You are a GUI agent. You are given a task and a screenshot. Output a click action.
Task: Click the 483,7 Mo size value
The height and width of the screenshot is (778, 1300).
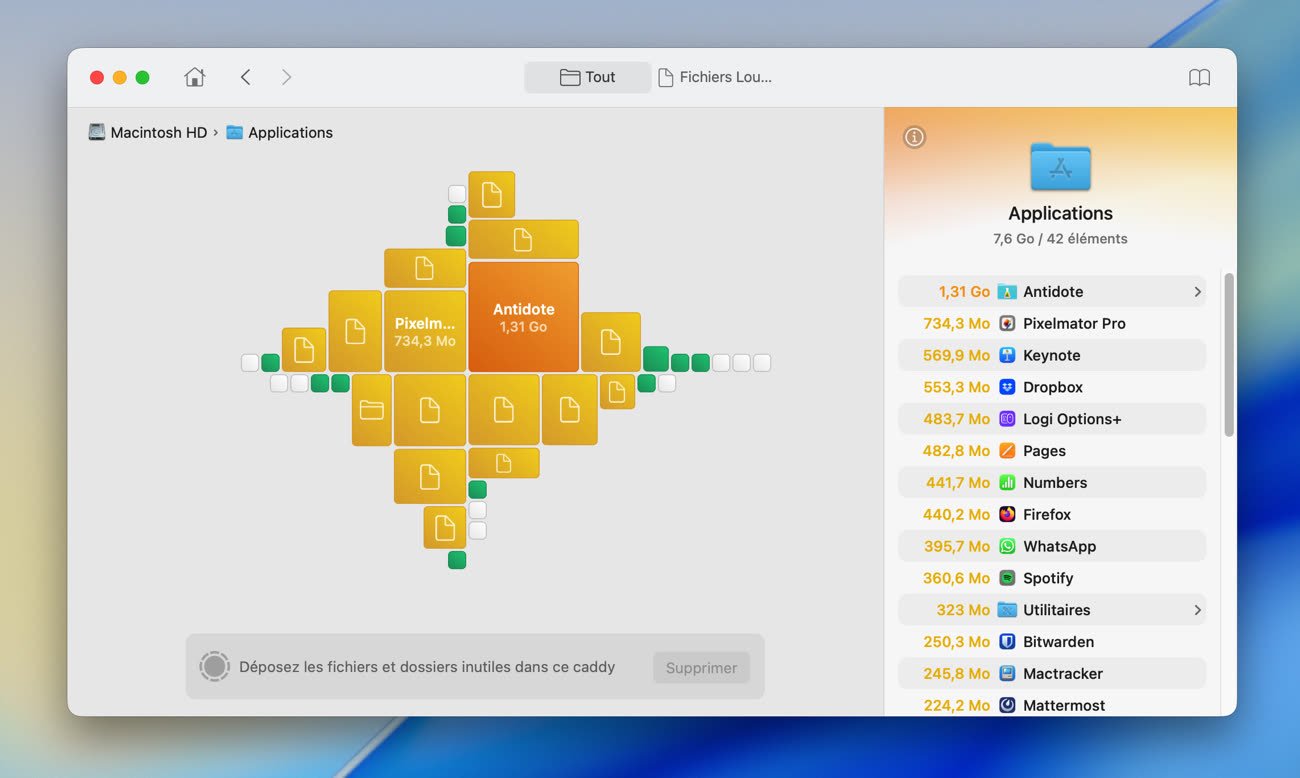click(x=956, y=419)
